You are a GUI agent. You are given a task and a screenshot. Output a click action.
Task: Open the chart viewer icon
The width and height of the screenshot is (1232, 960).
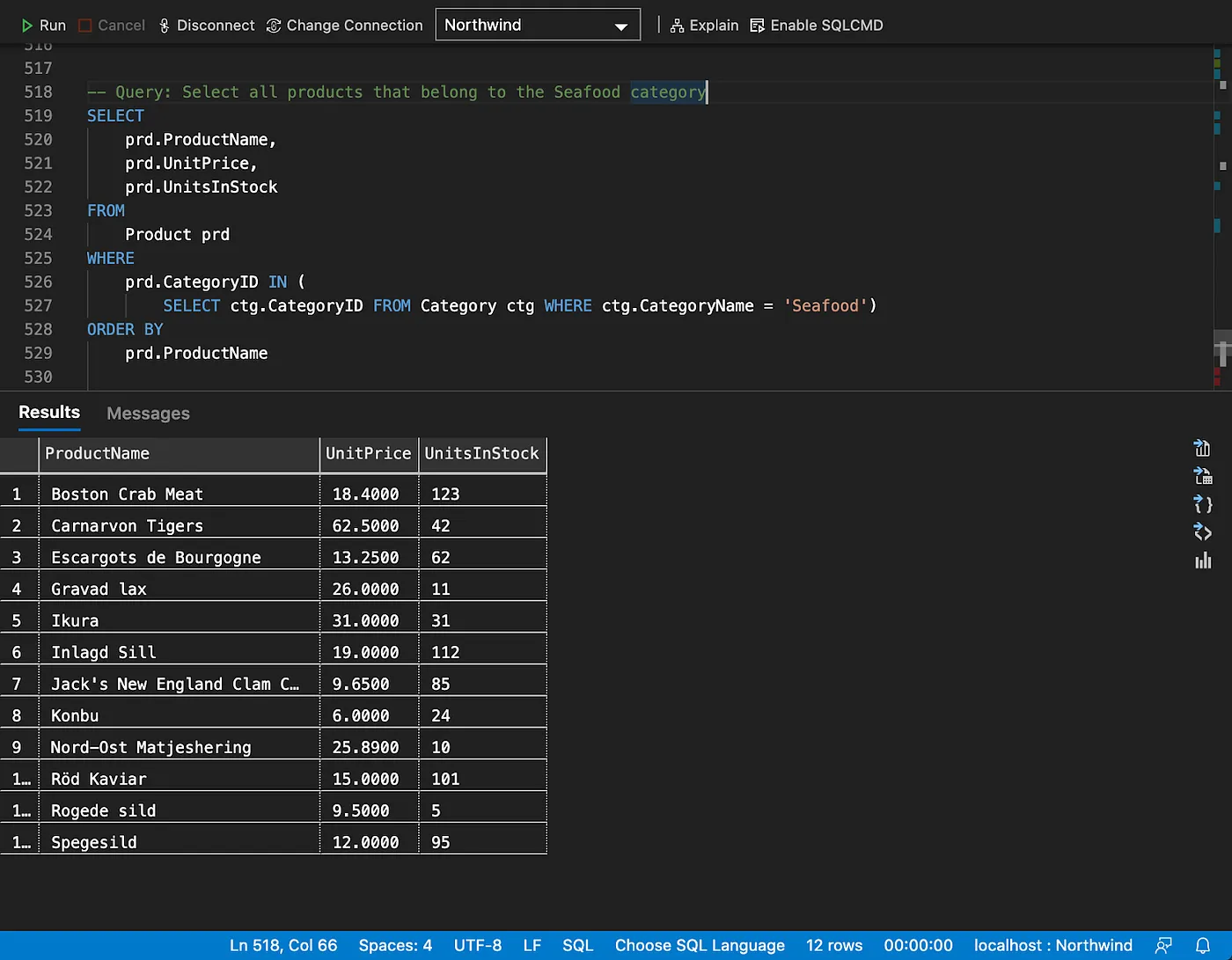pyautogui.click(x=1202, y=561)
